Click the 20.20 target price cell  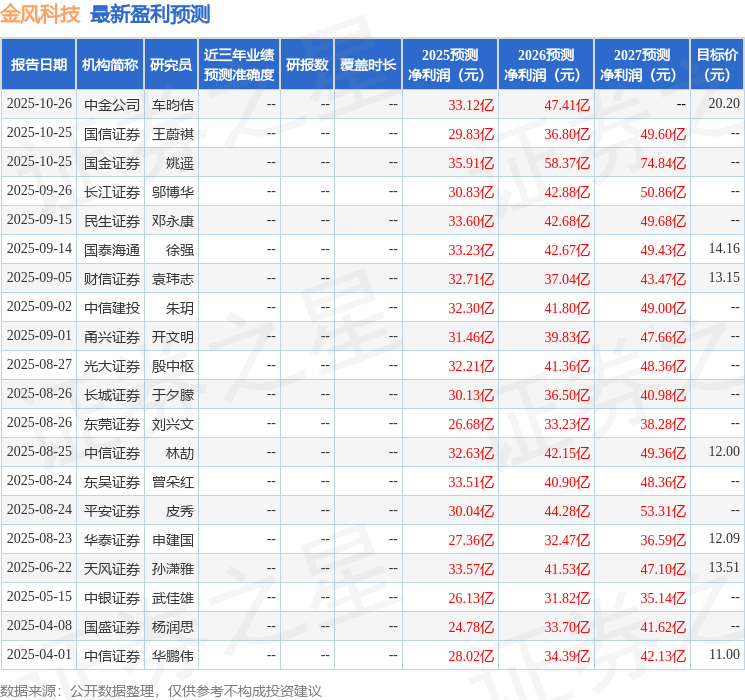pyautogui.click(x=723, y=104)
